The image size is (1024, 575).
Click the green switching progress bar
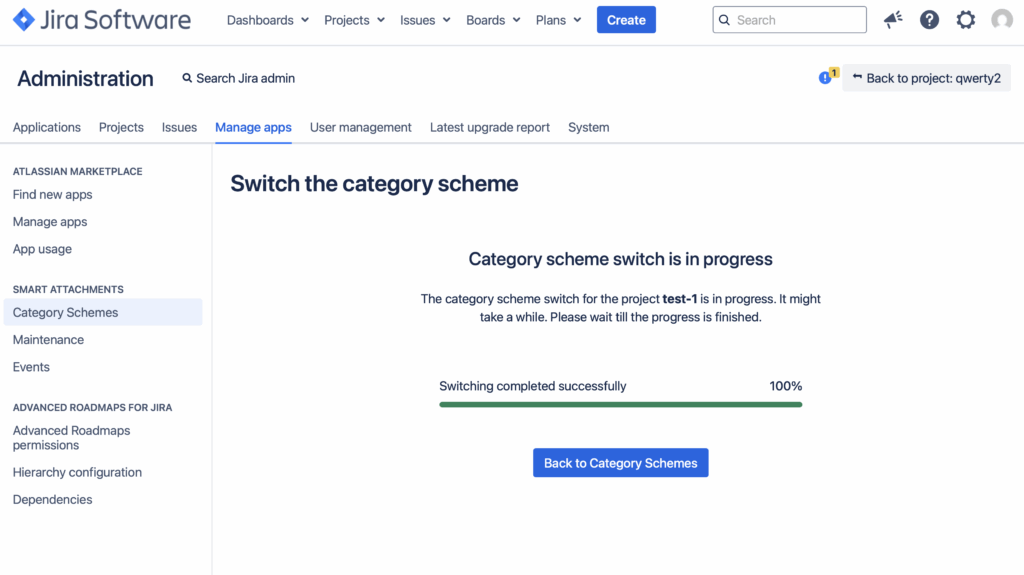coord(620,404)
